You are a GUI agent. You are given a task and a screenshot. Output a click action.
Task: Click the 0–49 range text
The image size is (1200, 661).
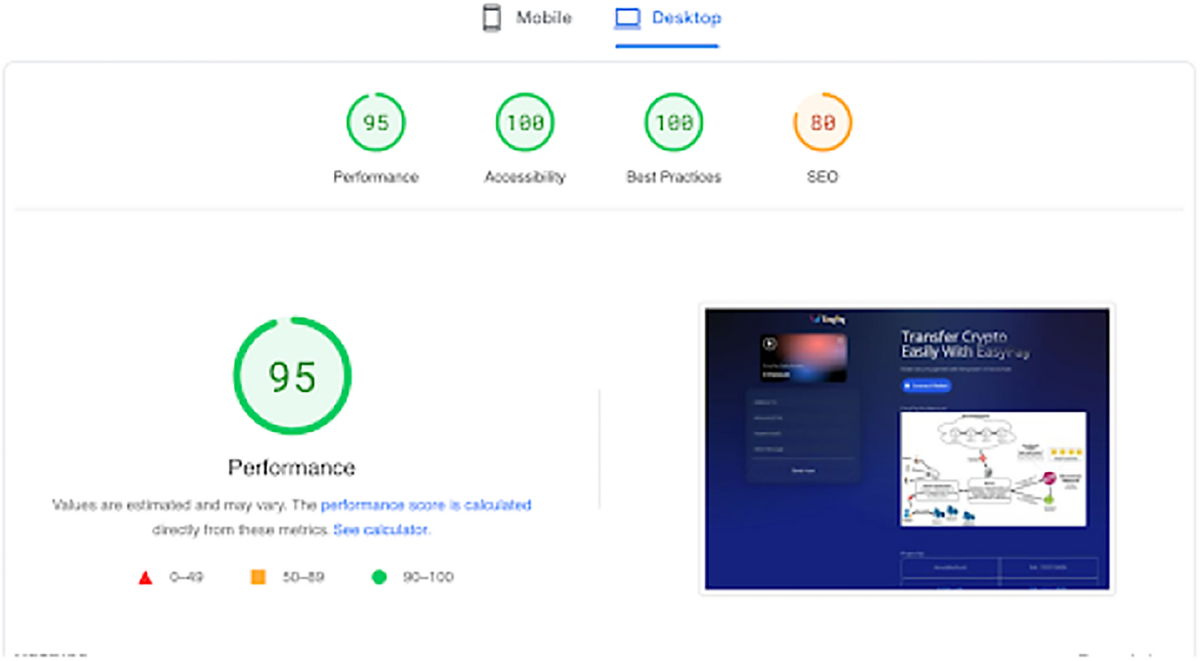pyautogui.click(x=187, y=577)
